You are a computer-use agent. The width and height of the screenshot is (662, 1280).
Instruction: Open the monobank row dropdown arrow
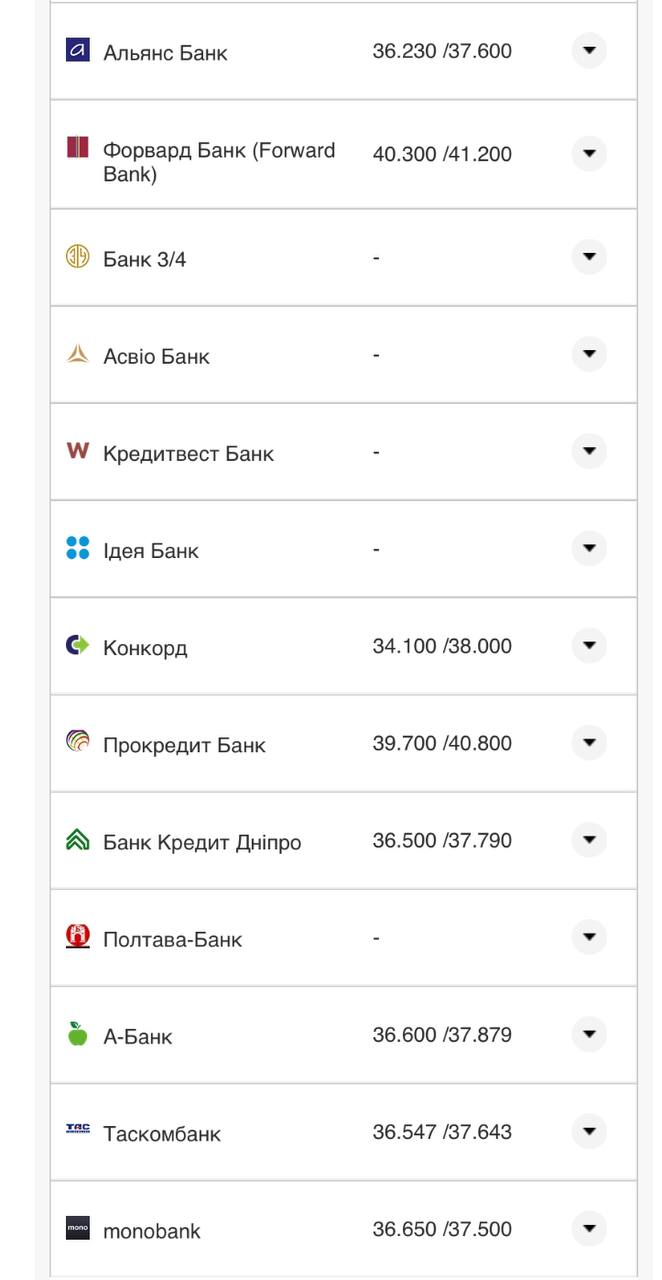(x=589, y=1228)
